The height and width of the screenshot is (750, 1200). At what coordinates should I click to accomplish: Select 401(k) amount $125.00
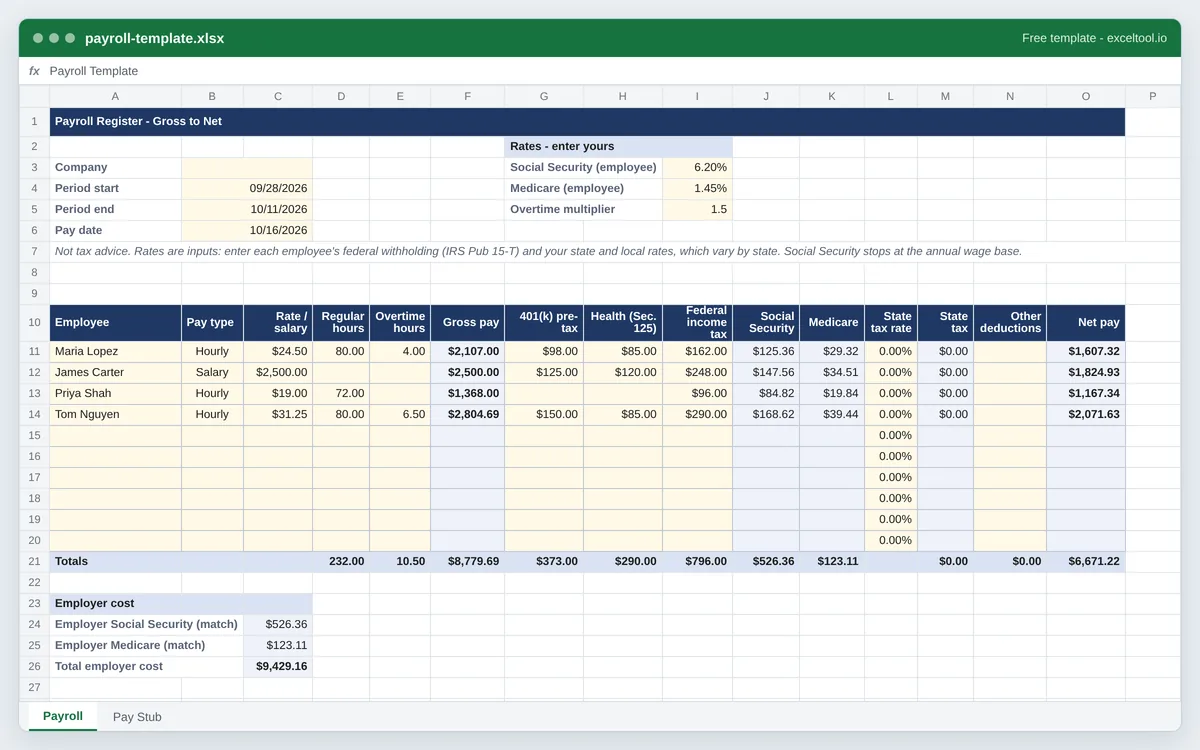(544, 372)
